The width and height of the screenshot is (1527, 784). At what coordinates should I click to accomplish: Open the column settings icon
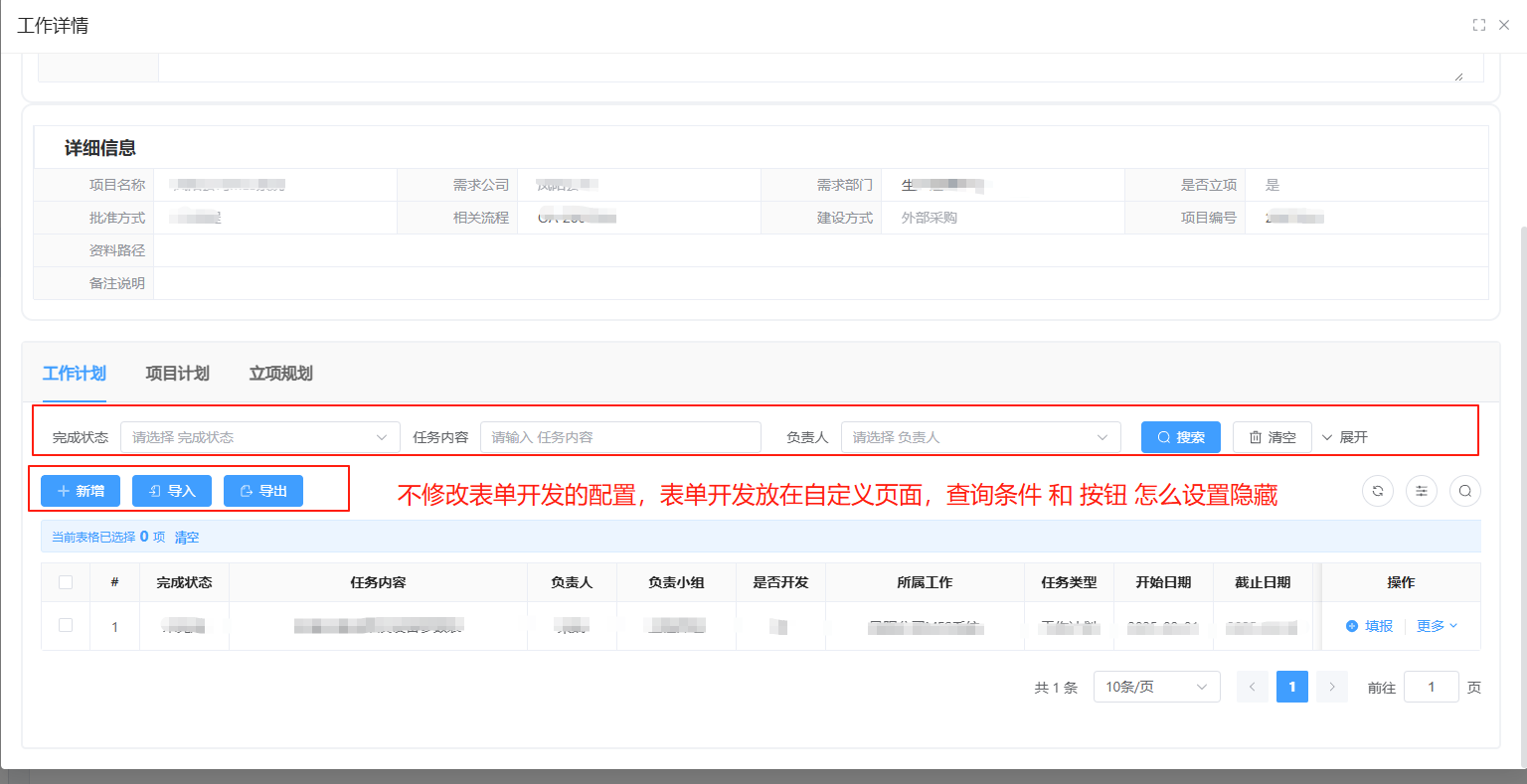click(1421, 491)
